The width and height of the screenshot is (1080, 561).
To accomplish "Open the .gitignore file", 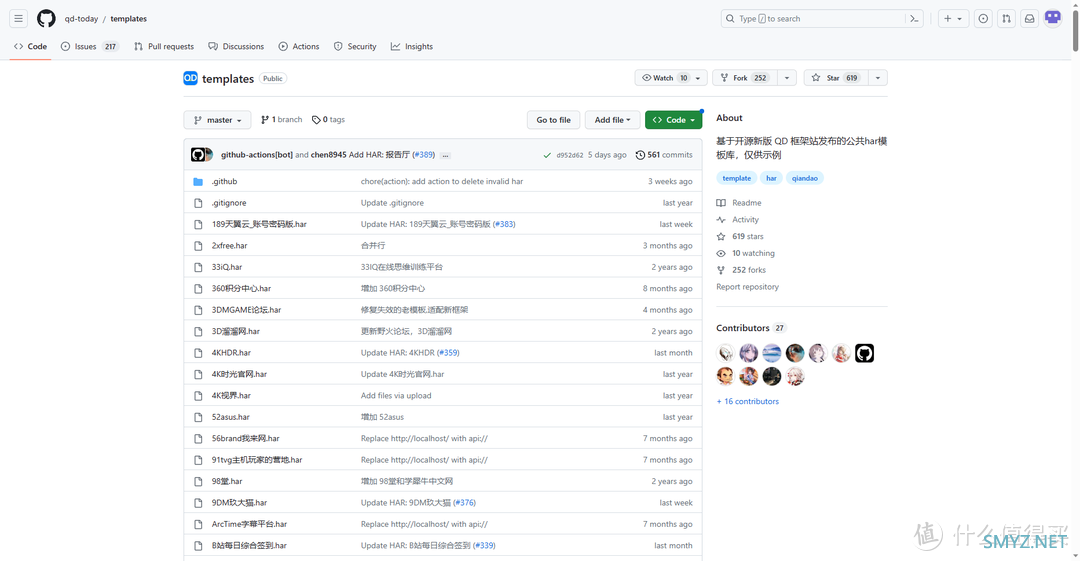I will tap(229, 203).
